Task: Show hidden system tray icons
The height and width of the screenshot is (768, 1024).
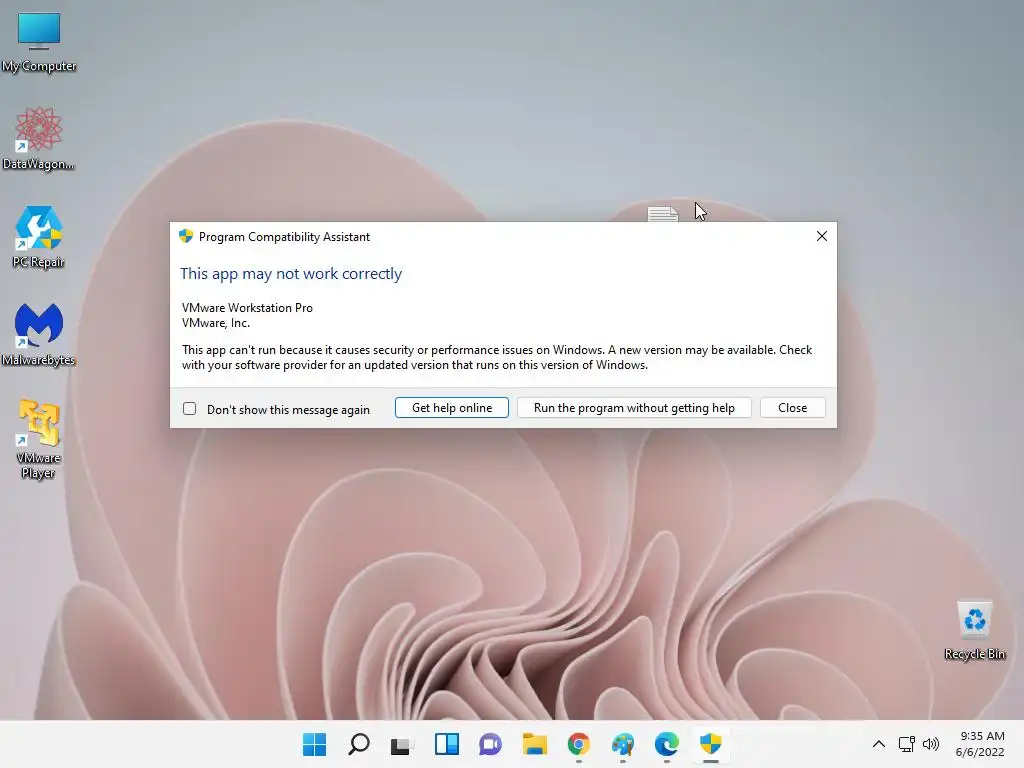Action: [x=879, y=744]
